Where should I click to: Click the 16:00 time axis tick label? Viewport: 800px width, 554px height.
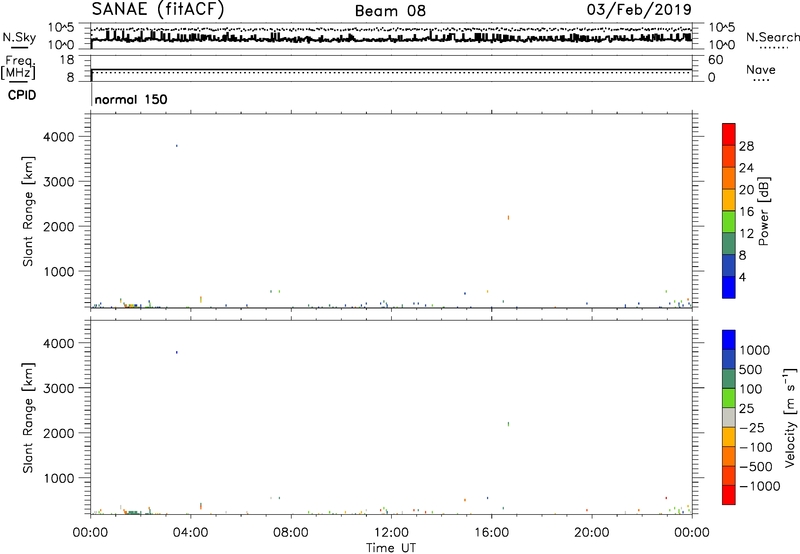point(491,533)
